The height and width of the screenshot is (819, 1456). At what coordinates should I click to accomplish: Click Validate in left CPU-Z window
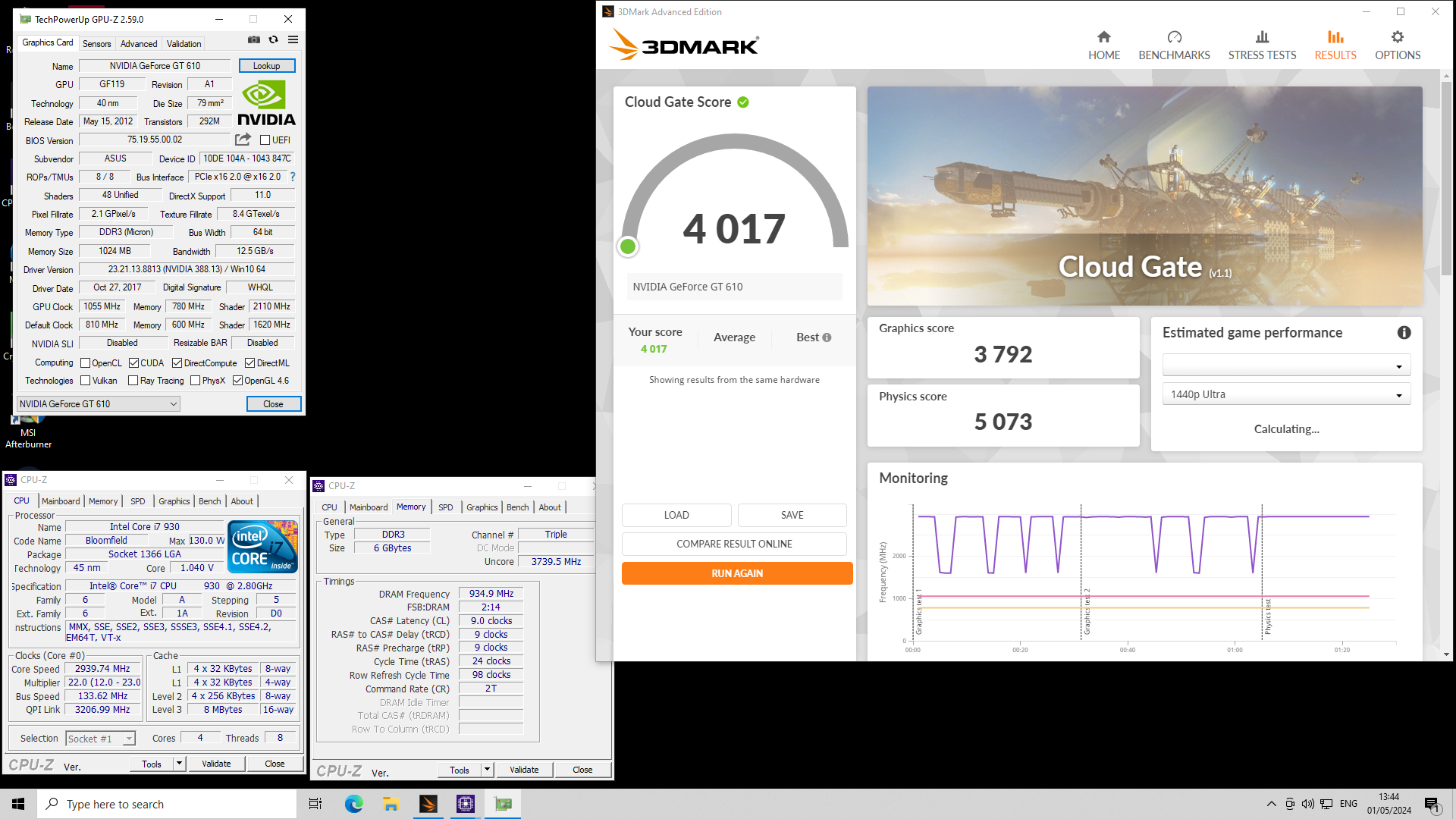[x=216, y=764]
